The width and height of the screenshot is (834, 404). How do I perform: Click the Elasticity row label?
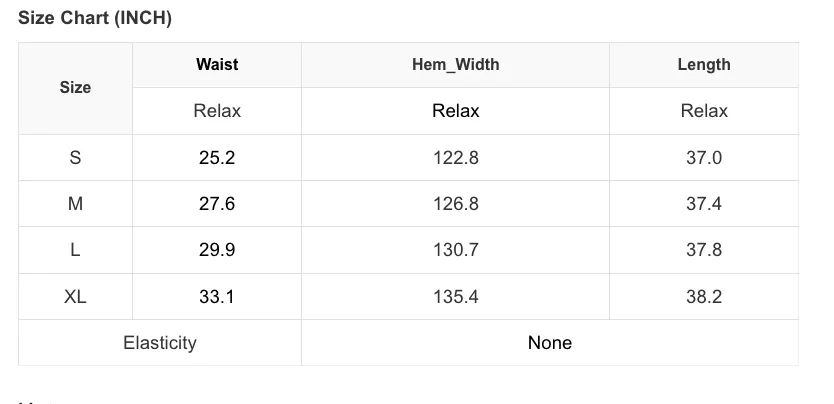(x=160, y=343)
